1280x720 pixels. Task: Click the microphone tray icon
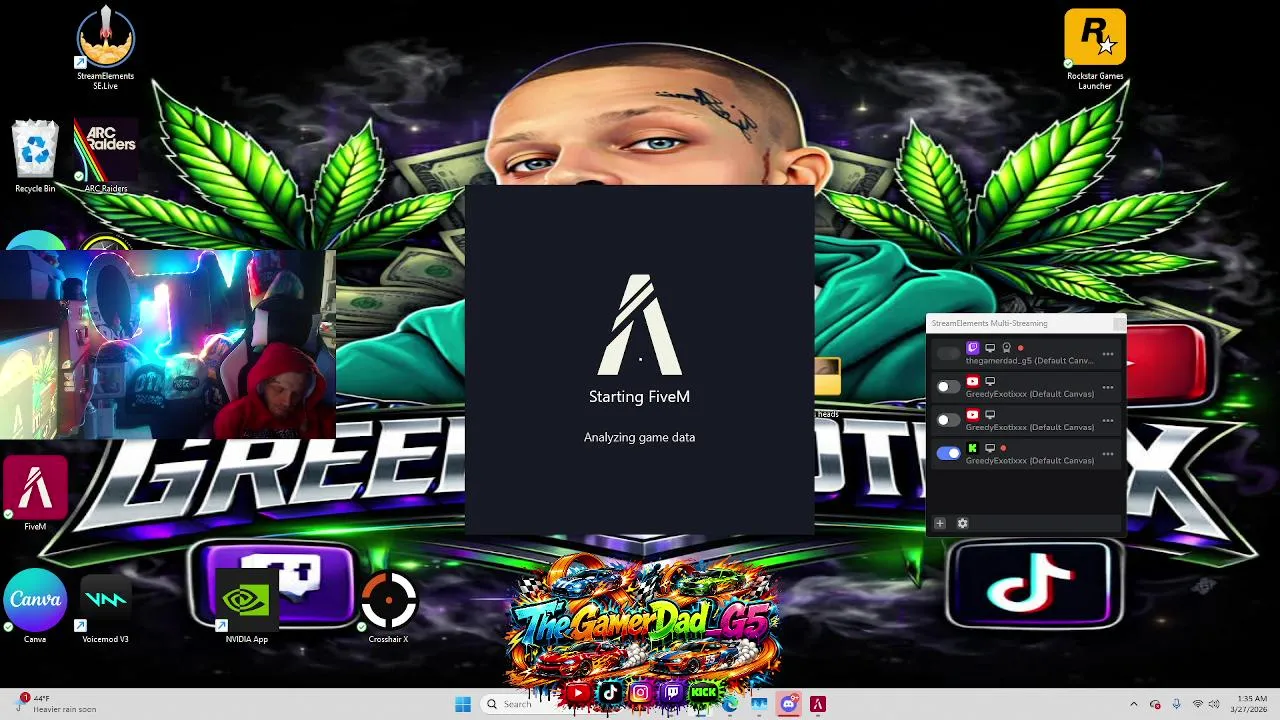pos(1177,704)
